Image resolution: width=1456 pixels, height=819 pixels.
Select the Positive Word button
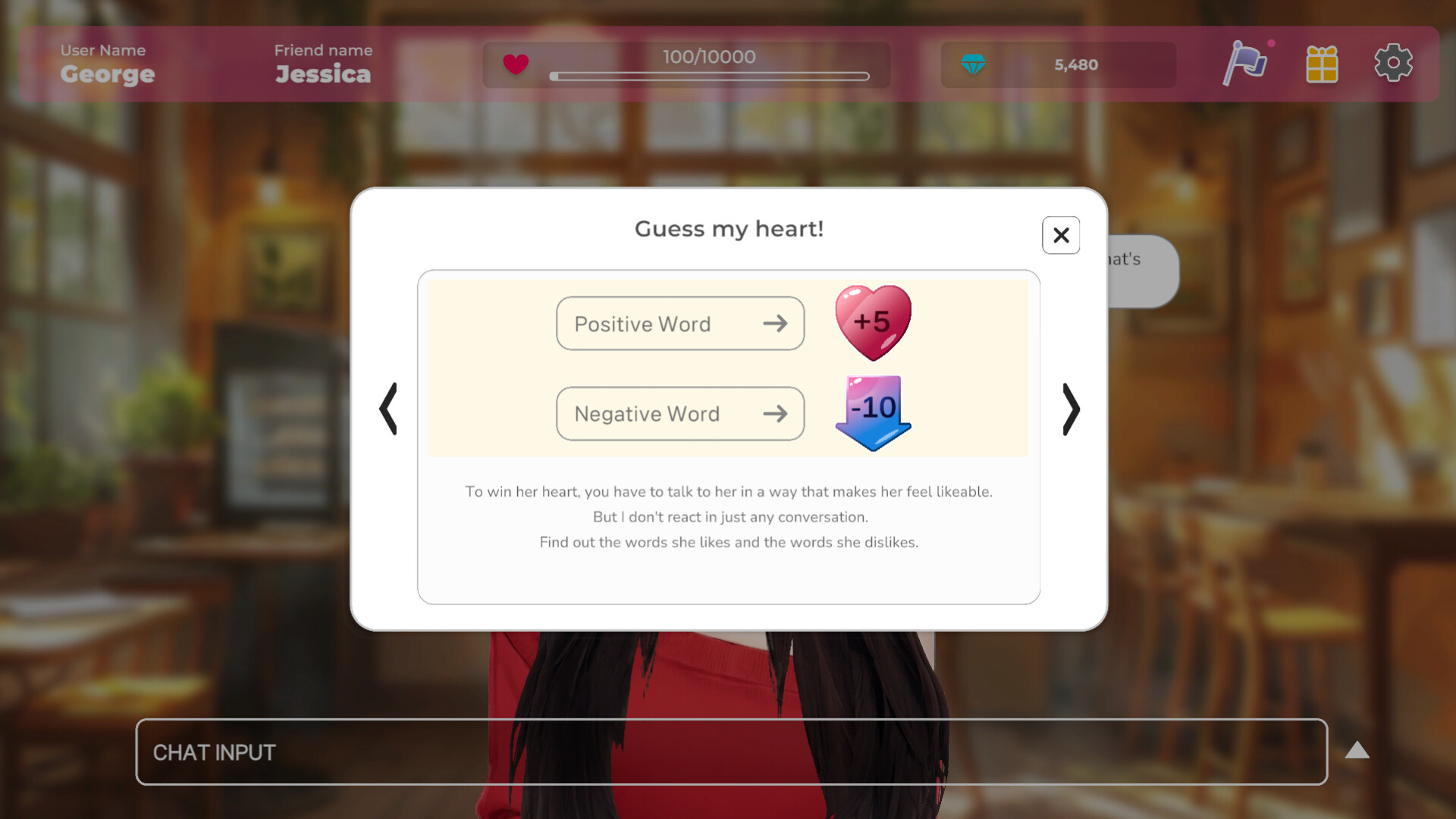coord(680,323)
